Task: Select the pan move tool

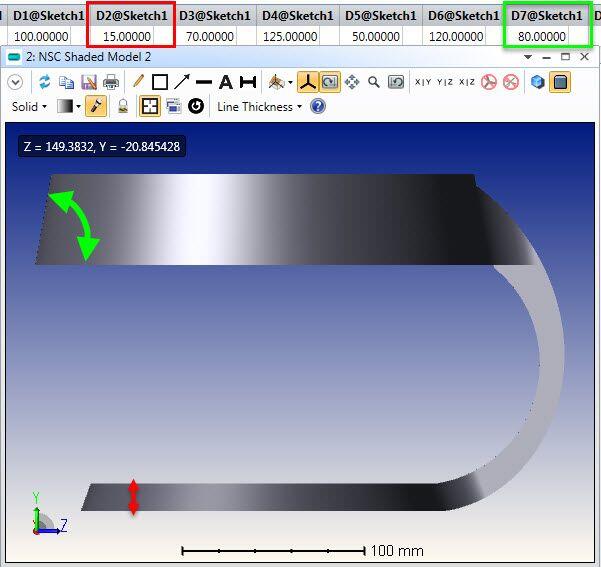Action: pyautogui.click(x=352, y=82)
